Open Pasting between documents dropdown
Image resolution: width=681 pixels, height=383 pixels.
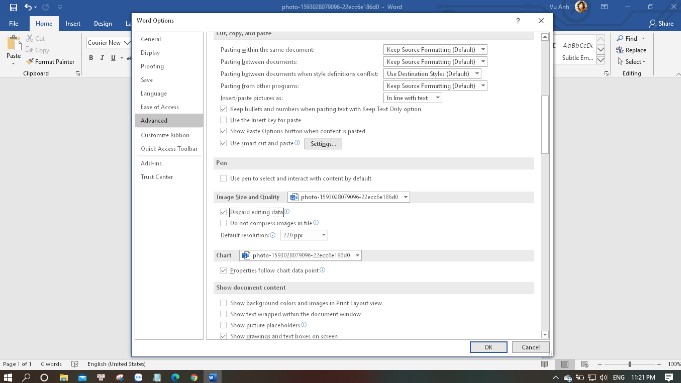[435, 62]
